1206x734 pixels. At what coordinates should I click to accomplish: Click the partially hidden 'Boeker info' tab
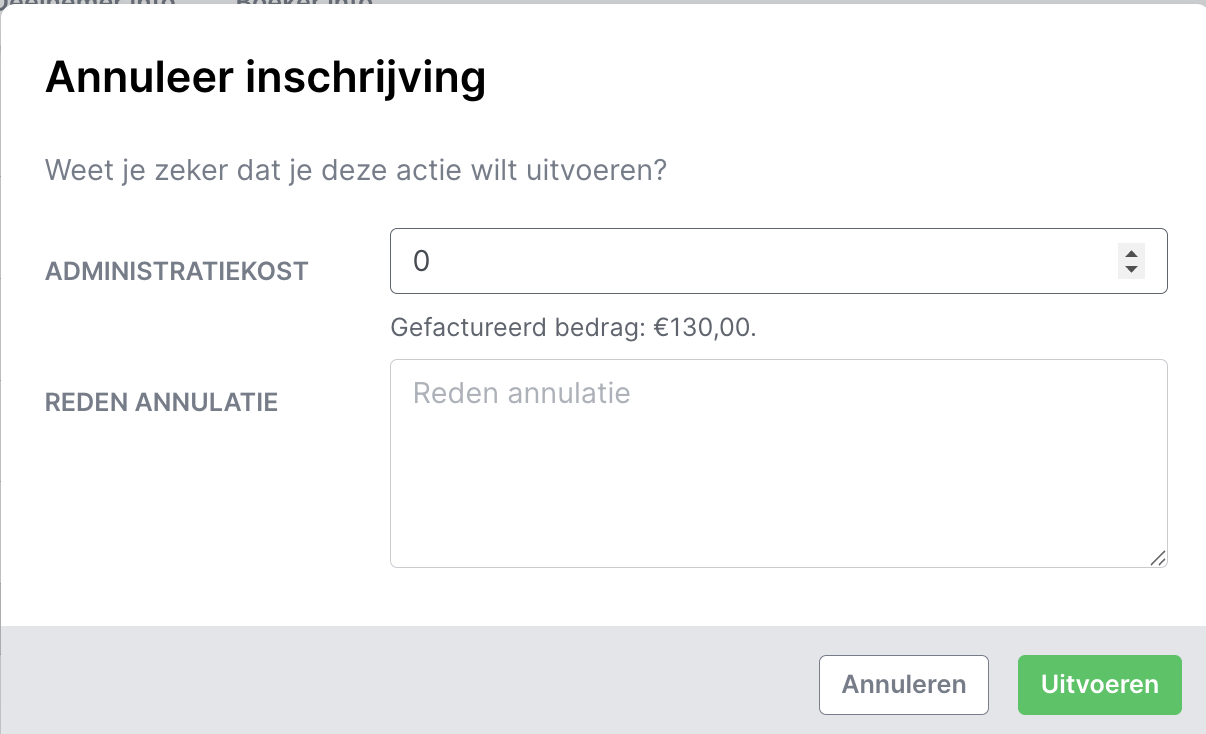305,4
